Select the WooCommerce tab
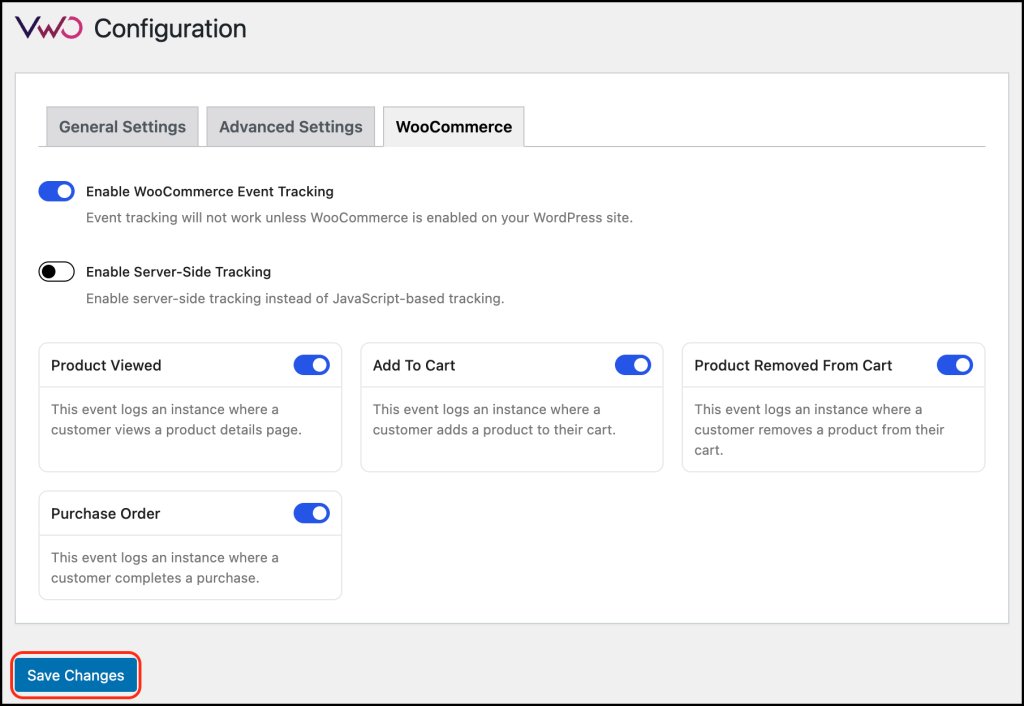Viewport: 1024px width, 706px height. [453, 127]
